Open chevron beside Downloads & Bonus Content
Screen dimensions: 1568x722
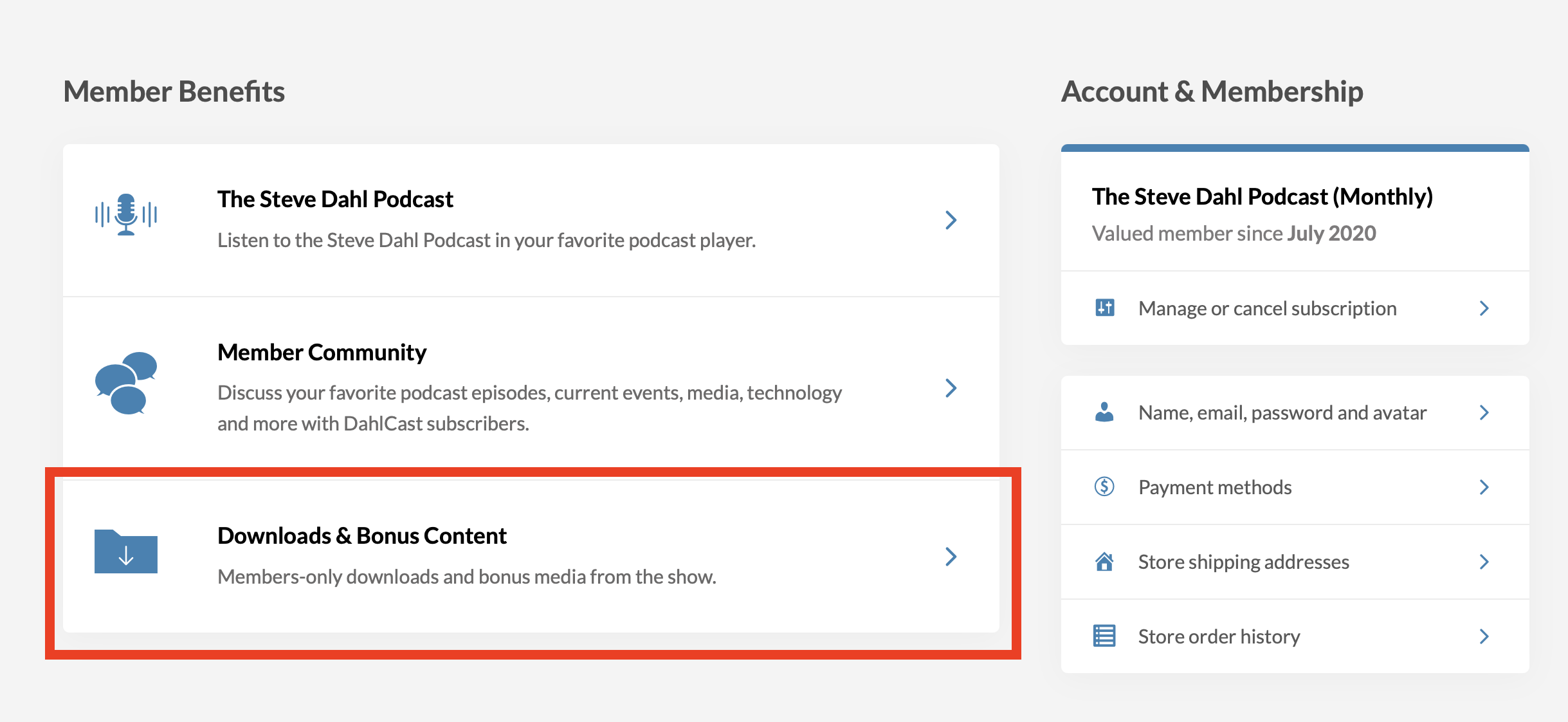coord(951,557)
